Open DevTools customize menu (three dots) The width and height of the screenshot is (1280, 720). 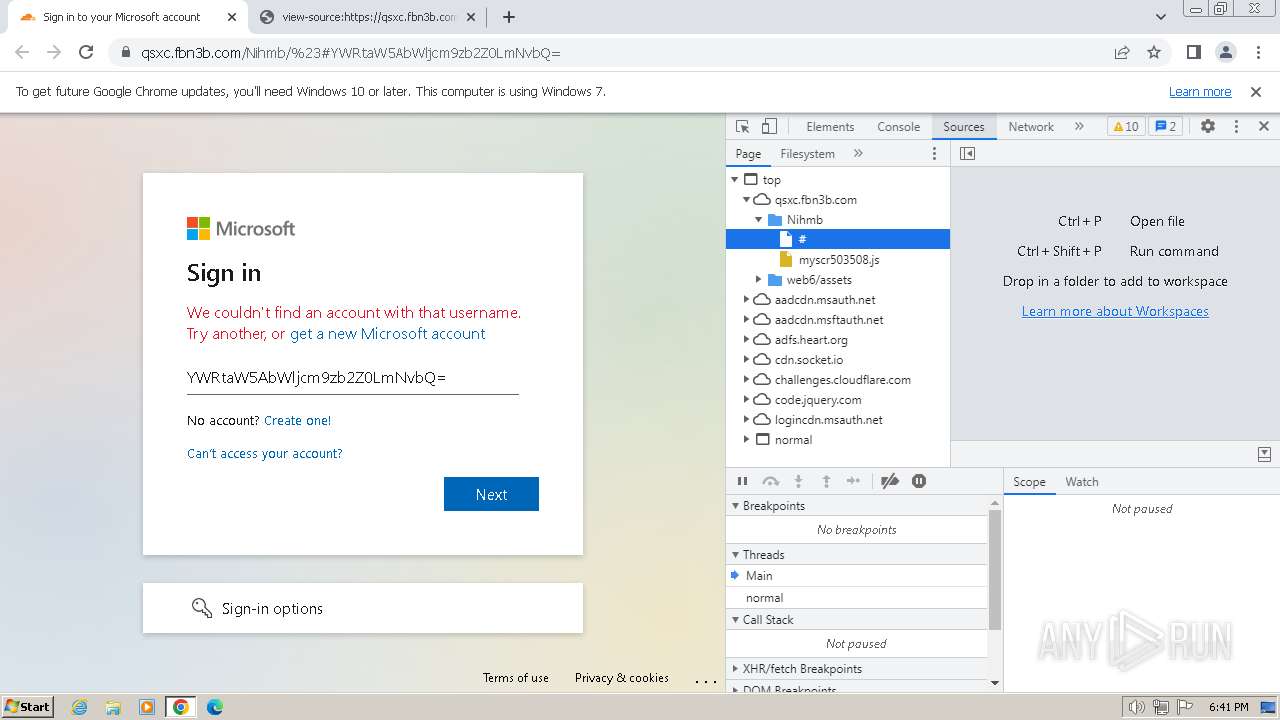[x=1236, y=127]
